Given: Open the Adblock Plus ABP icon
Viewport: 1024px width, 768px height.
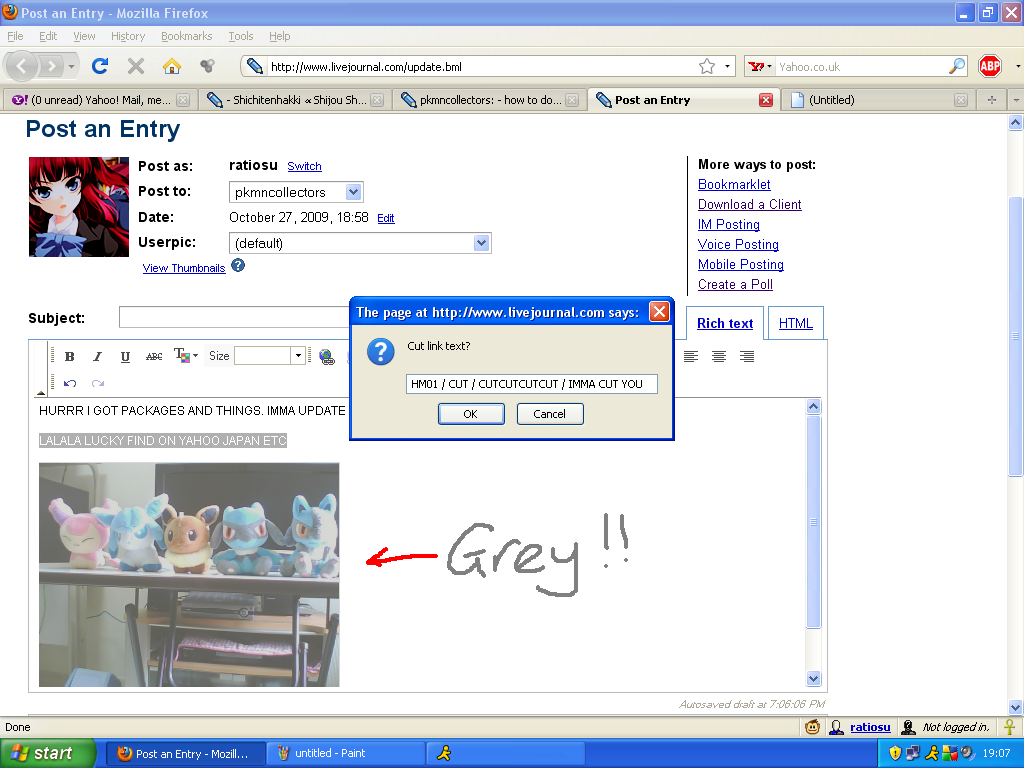Looking at the screenshot, I should 990,66.
